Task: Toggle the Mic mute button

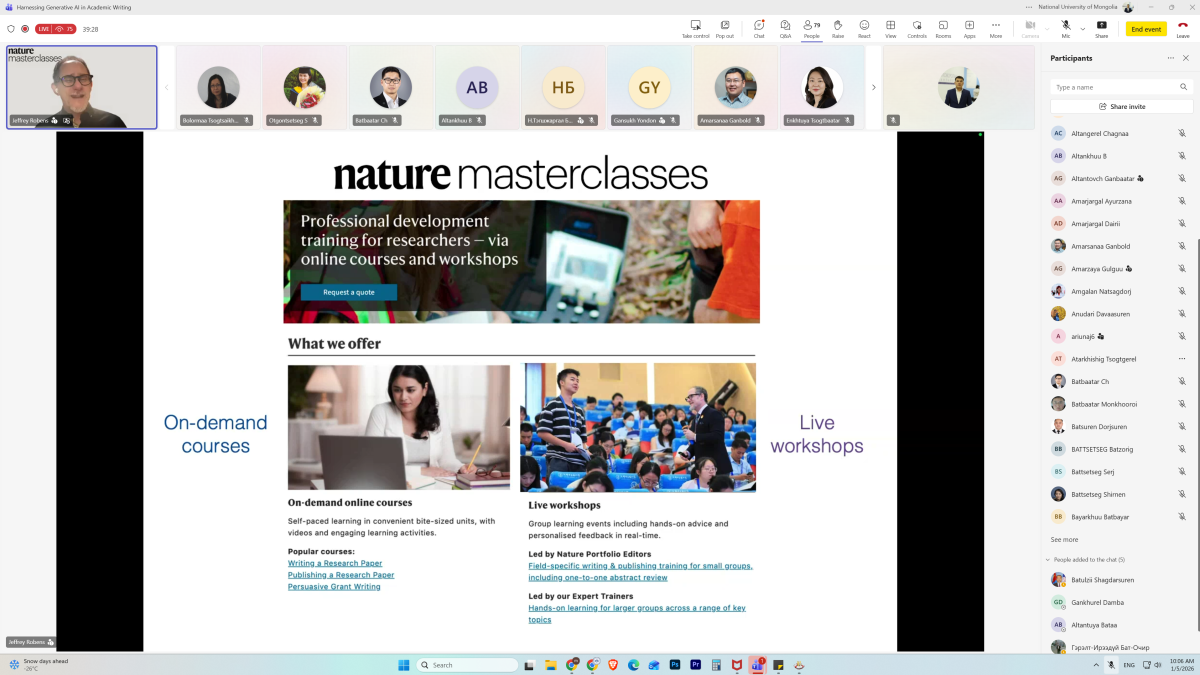Action: click(1066, 28)
